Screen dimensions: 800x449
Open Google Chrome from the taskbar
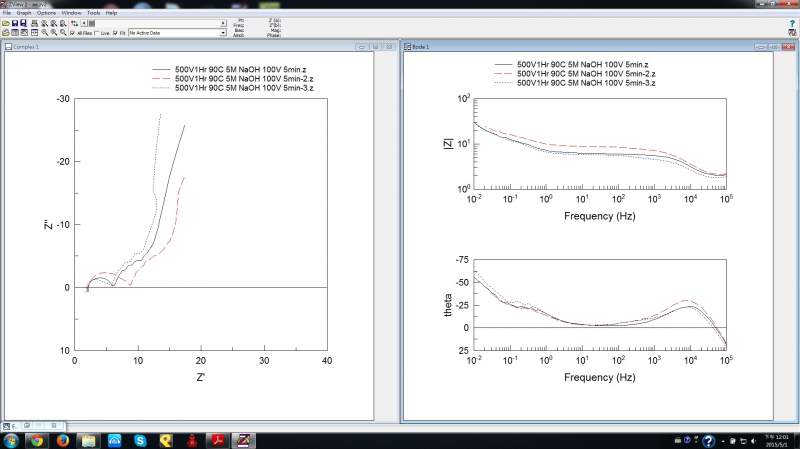point(37,440)
